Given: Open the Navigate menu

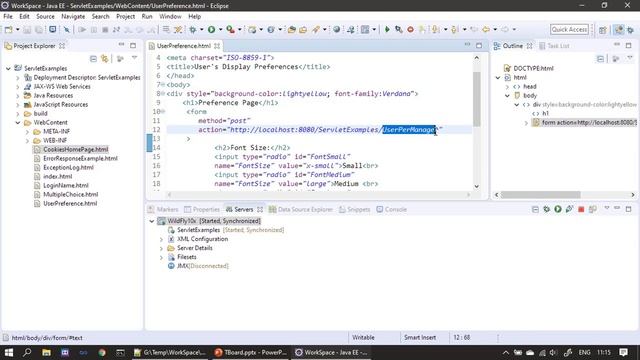Looking at the screenshot, I should tap(73, 16).
